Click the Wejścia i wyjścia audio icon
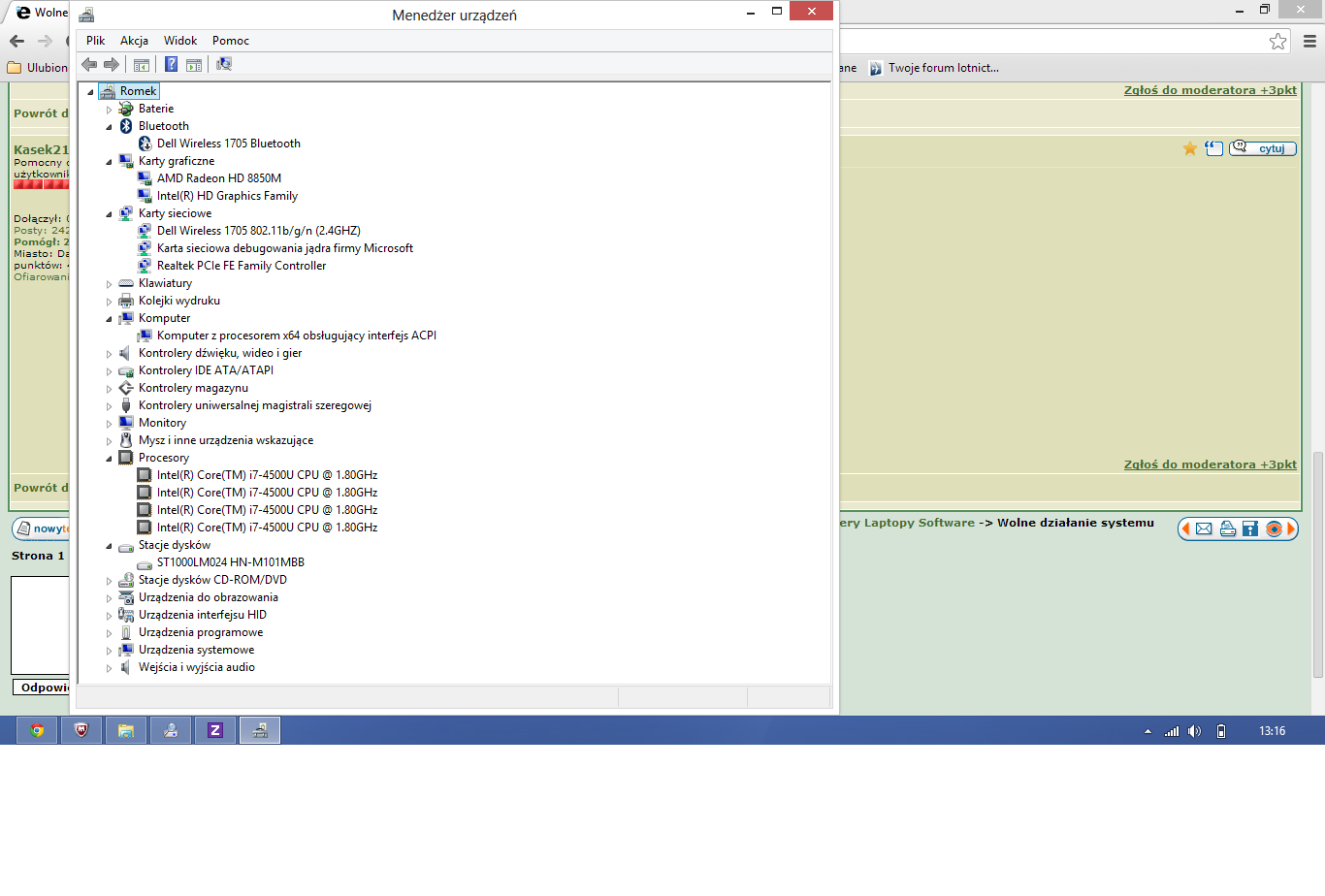1325x896 pixels. coord(126,667)
